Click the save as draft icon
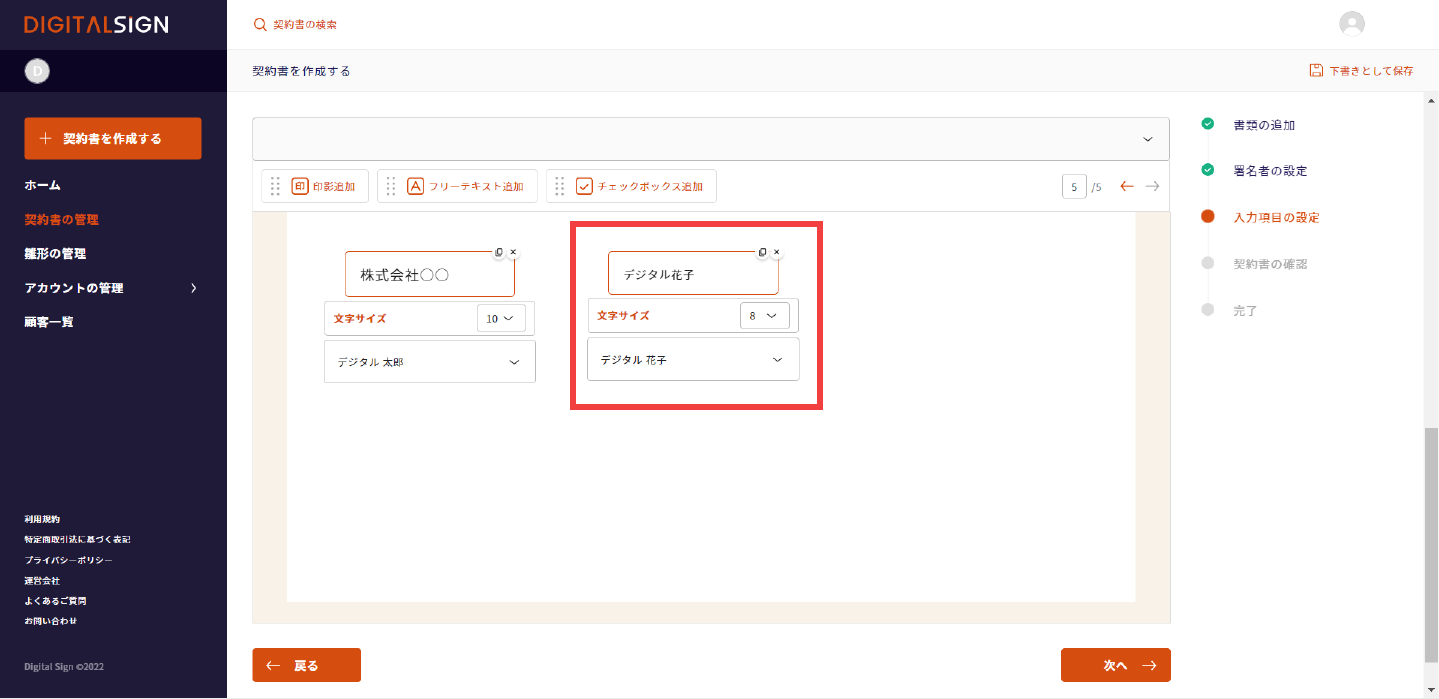Image resolution: width=1439 pixels, height=699 pixels. pos(1316,71)
